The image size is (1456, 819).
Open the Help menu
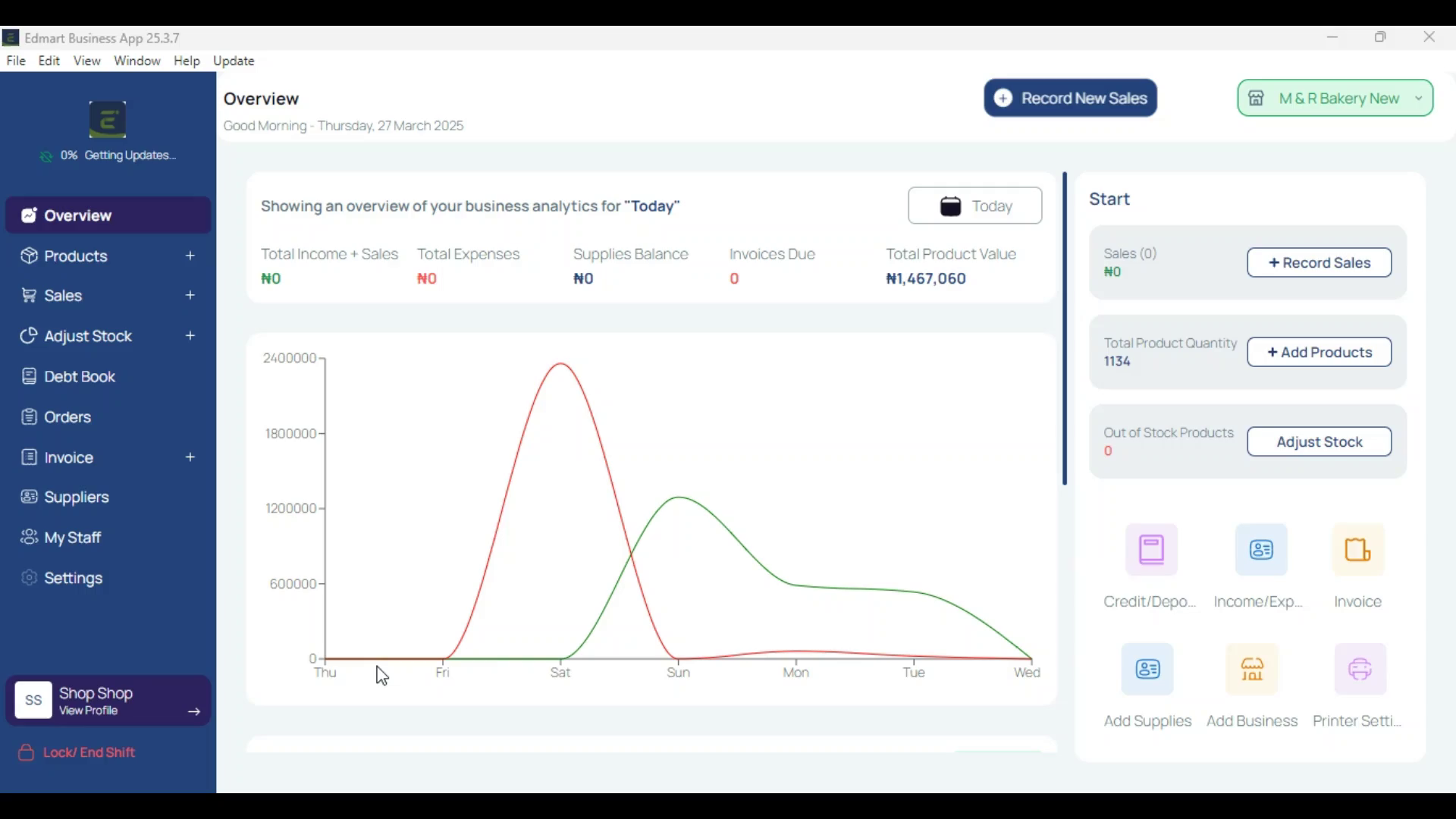(x=187, y=61)
